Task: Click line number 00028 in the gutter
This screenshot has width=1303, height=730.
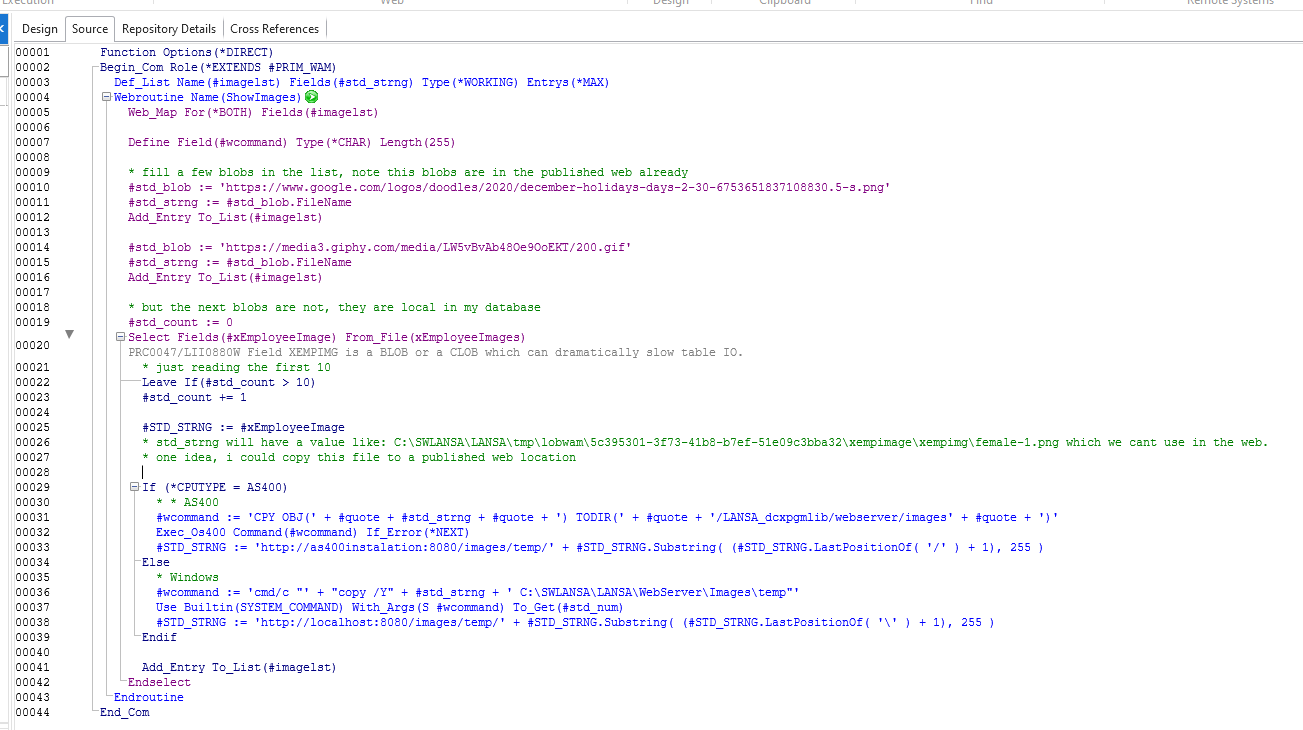Action: [32, 472]
